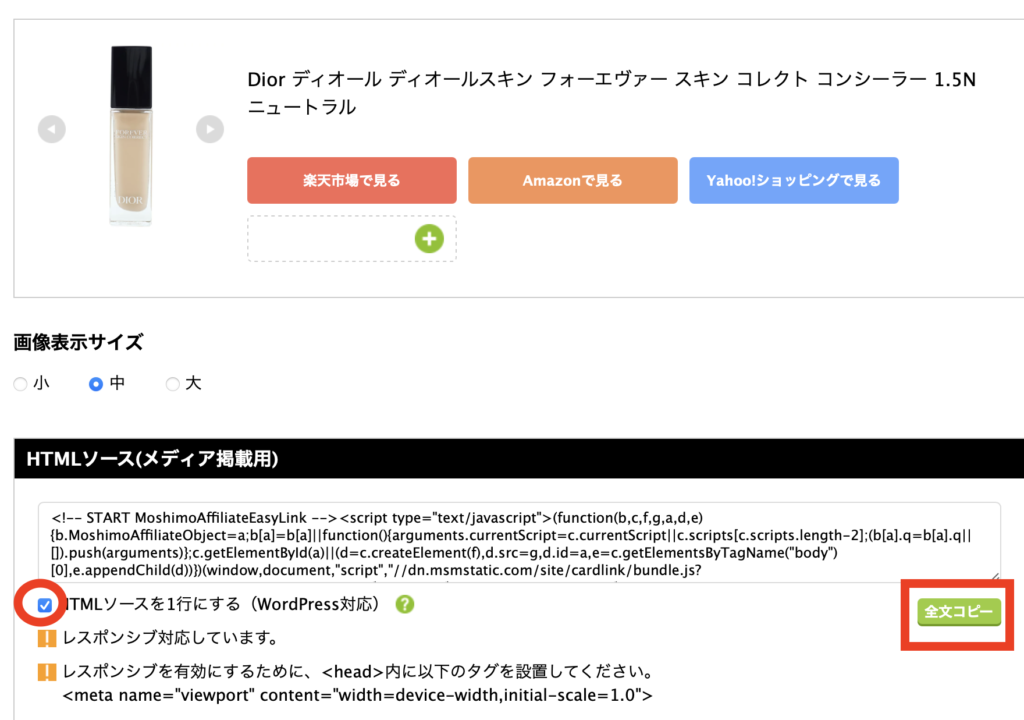Click the HTMLソース(メディア掲載用) header
This screenshot has height=720, width=1024.
coord(153,459)
